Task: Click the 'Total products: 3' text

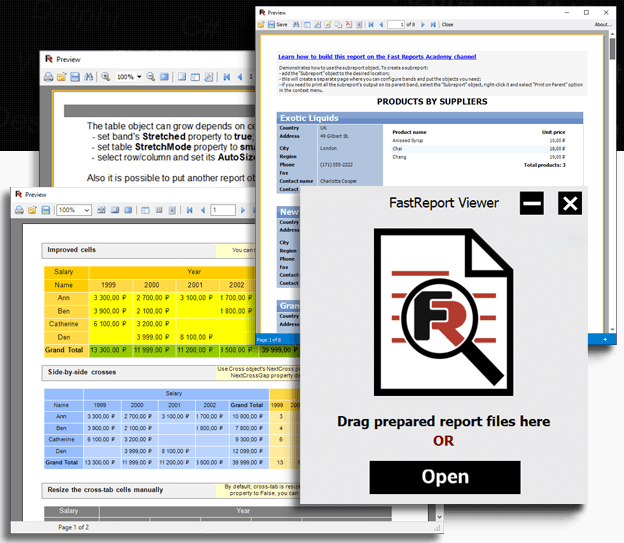Action: coord(544,165)
